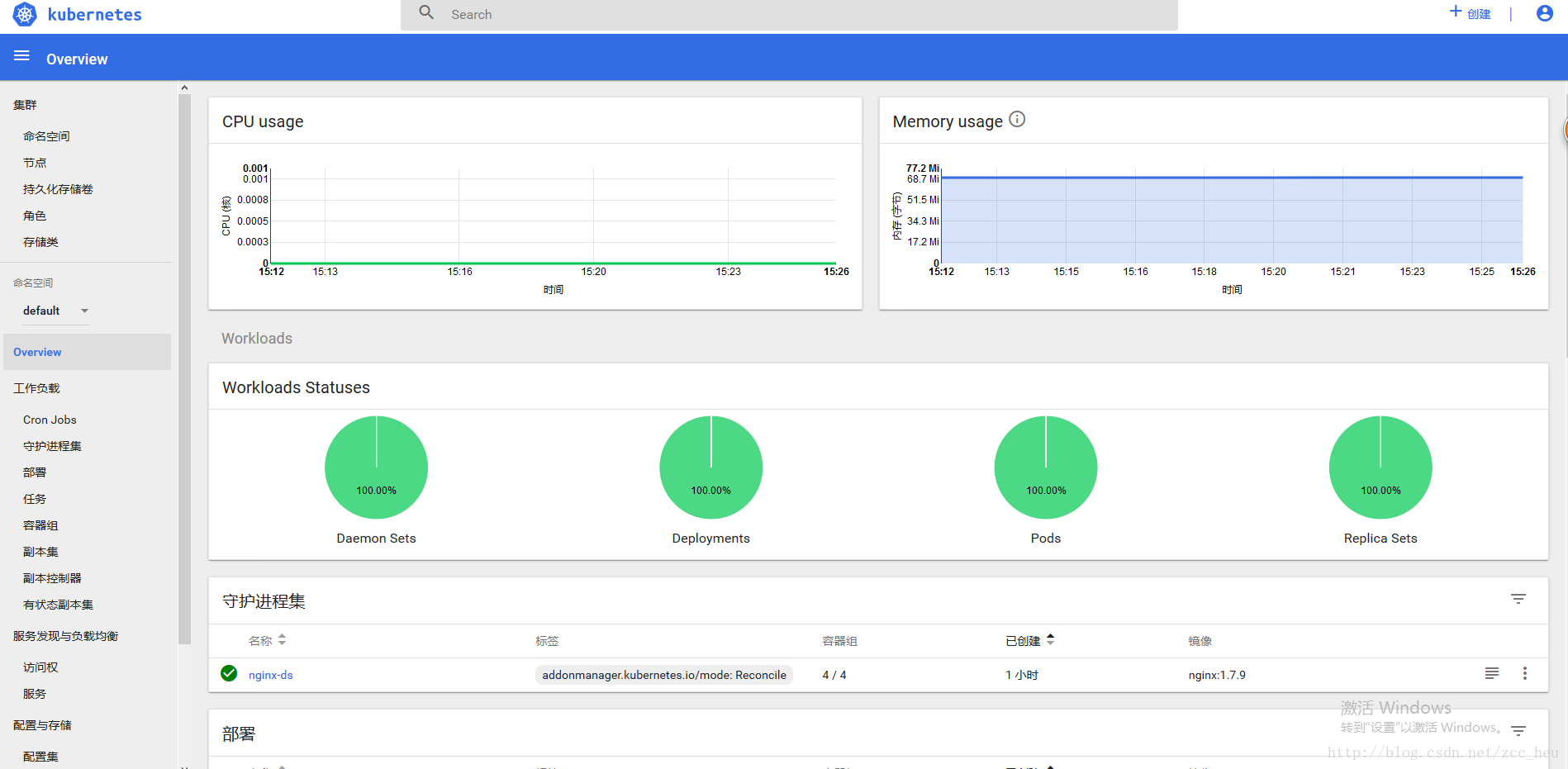Click the Daemon Sets pie chart
The image size is (1568, 769).
click(x=376, y=468)
